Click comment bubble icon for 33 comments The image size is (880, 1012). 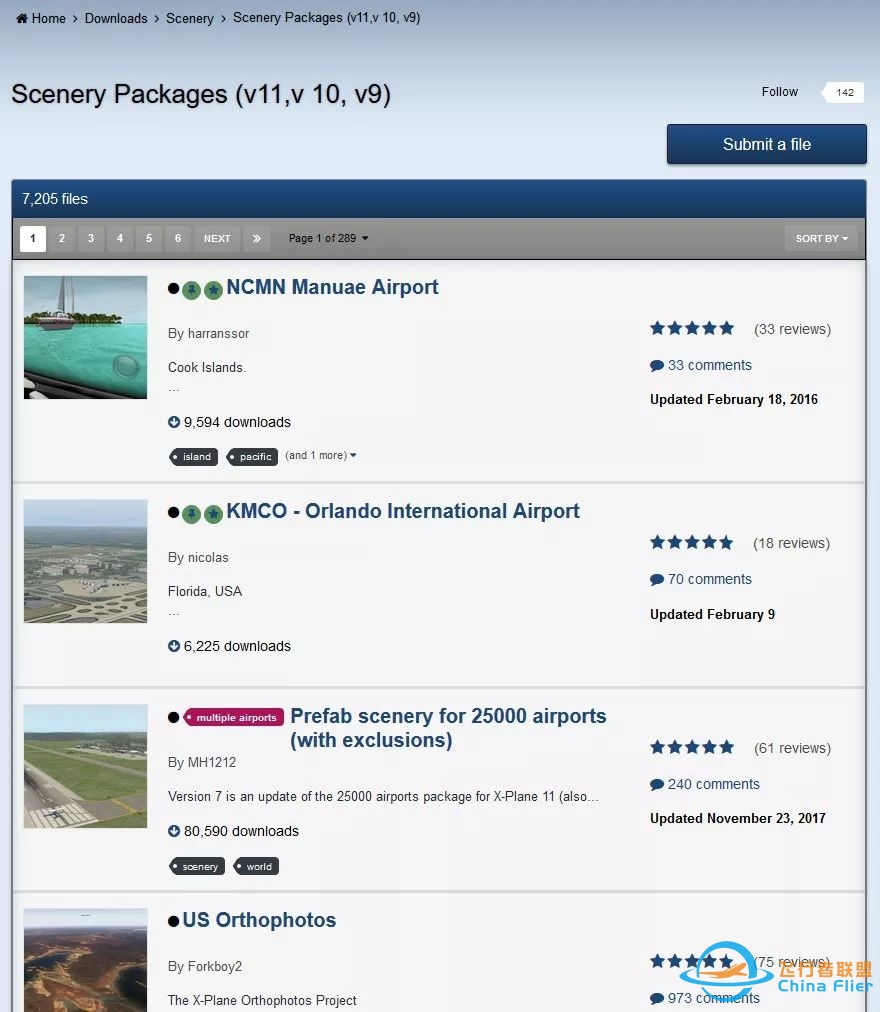tap(657, 366)
